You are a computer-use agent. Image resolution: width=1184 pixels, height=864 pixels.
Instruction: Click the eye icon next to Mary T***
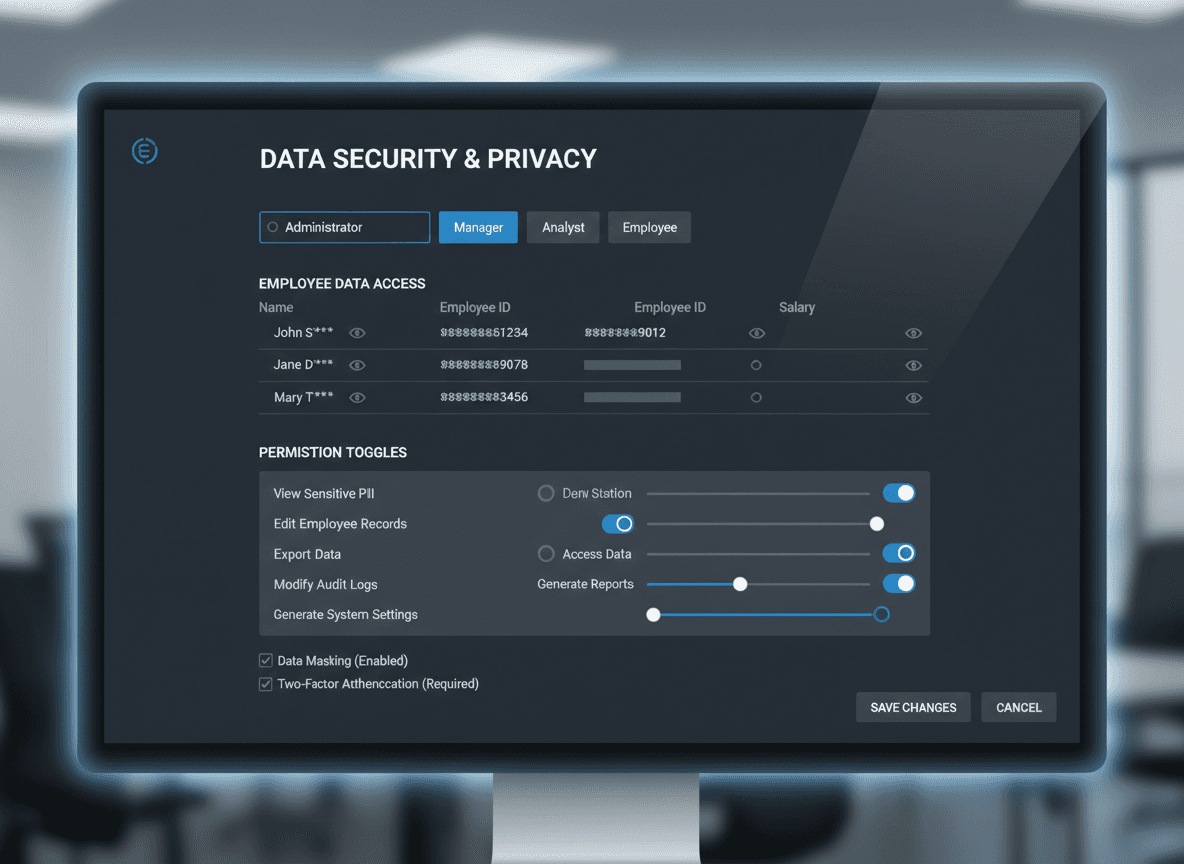click(x=357, y=397)
